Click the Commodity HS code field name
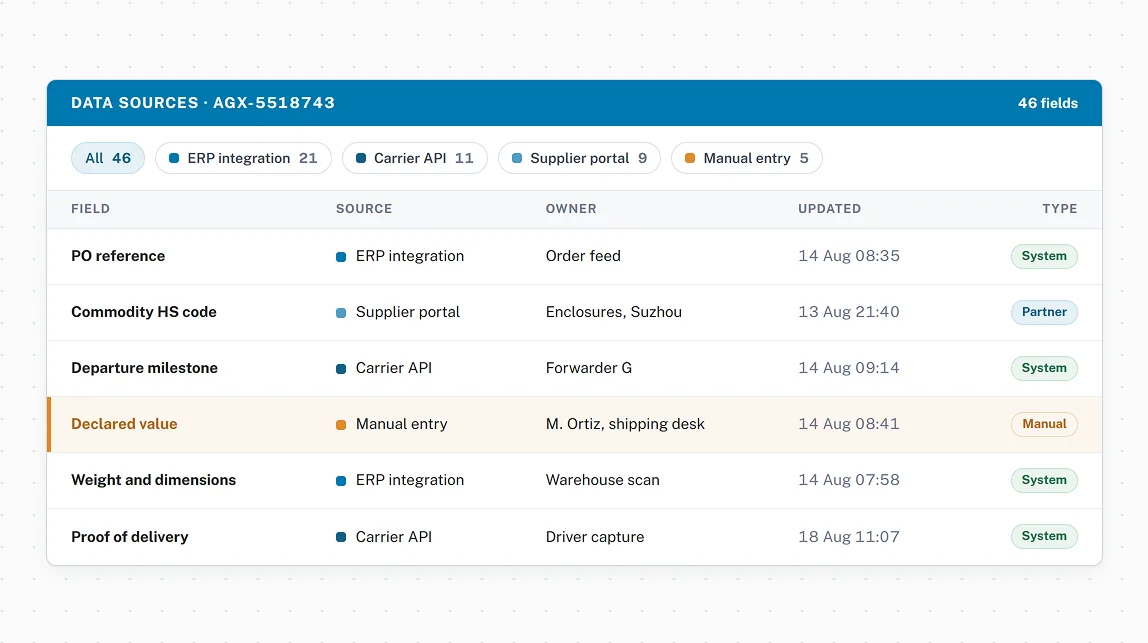This screenshot has width=1148, height=643. 144,312
